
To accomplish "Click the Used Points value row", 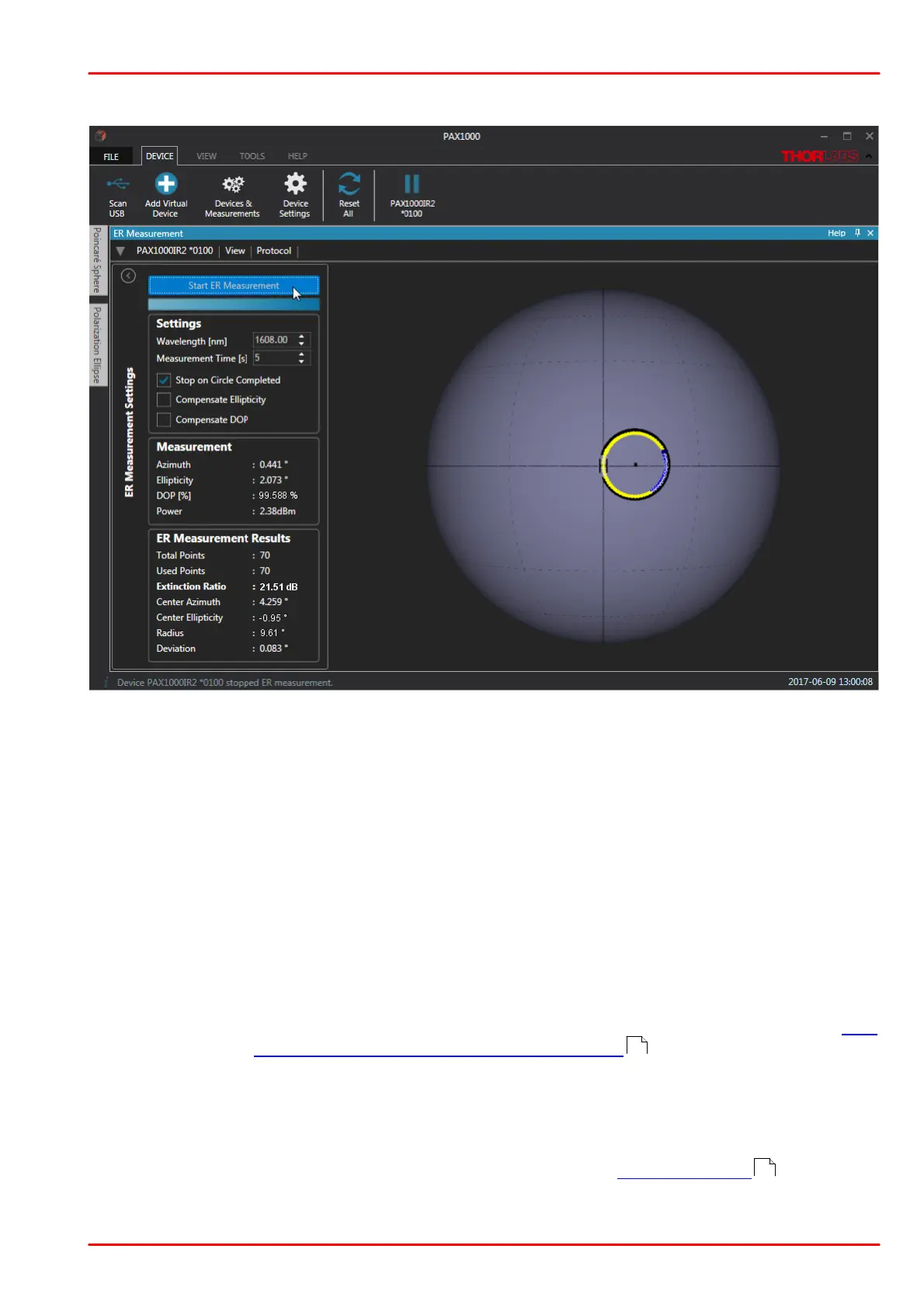I will (x=234, y=571).
